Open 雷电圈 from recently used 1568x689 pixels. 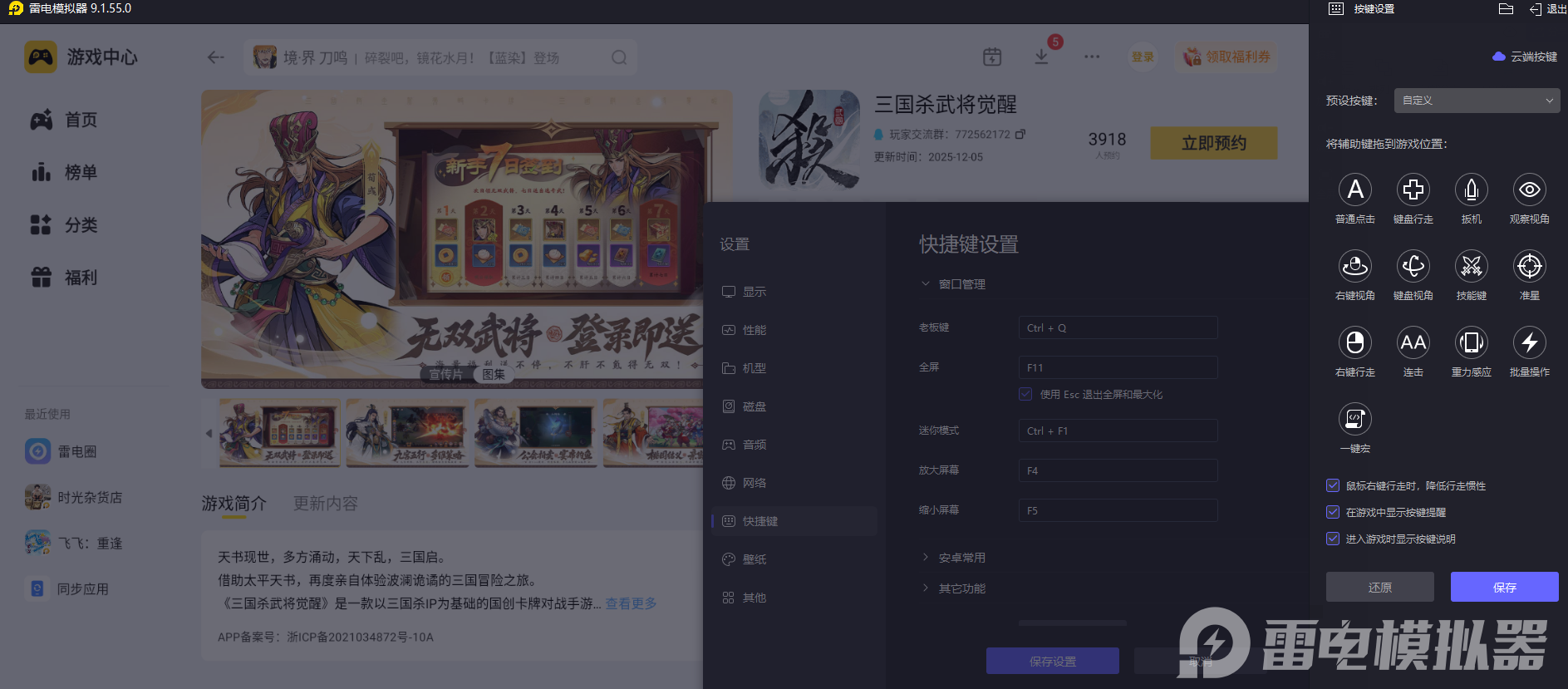tap(61, 451)
